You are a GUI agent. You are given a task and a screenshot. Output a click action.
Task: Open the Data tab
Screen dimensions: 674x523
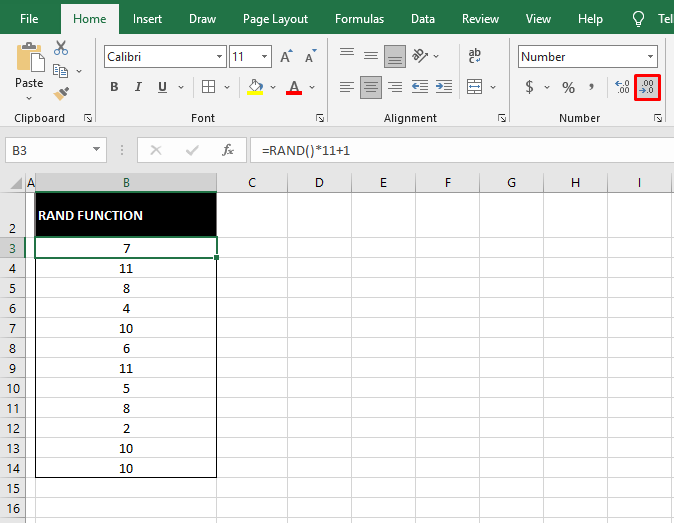(423, 19)
